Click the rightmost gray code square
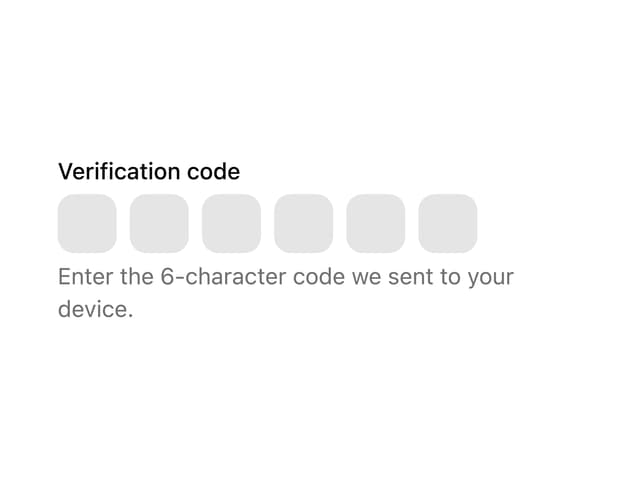The width and height of the screenshot is (640, 480). (x=448, y=223)
